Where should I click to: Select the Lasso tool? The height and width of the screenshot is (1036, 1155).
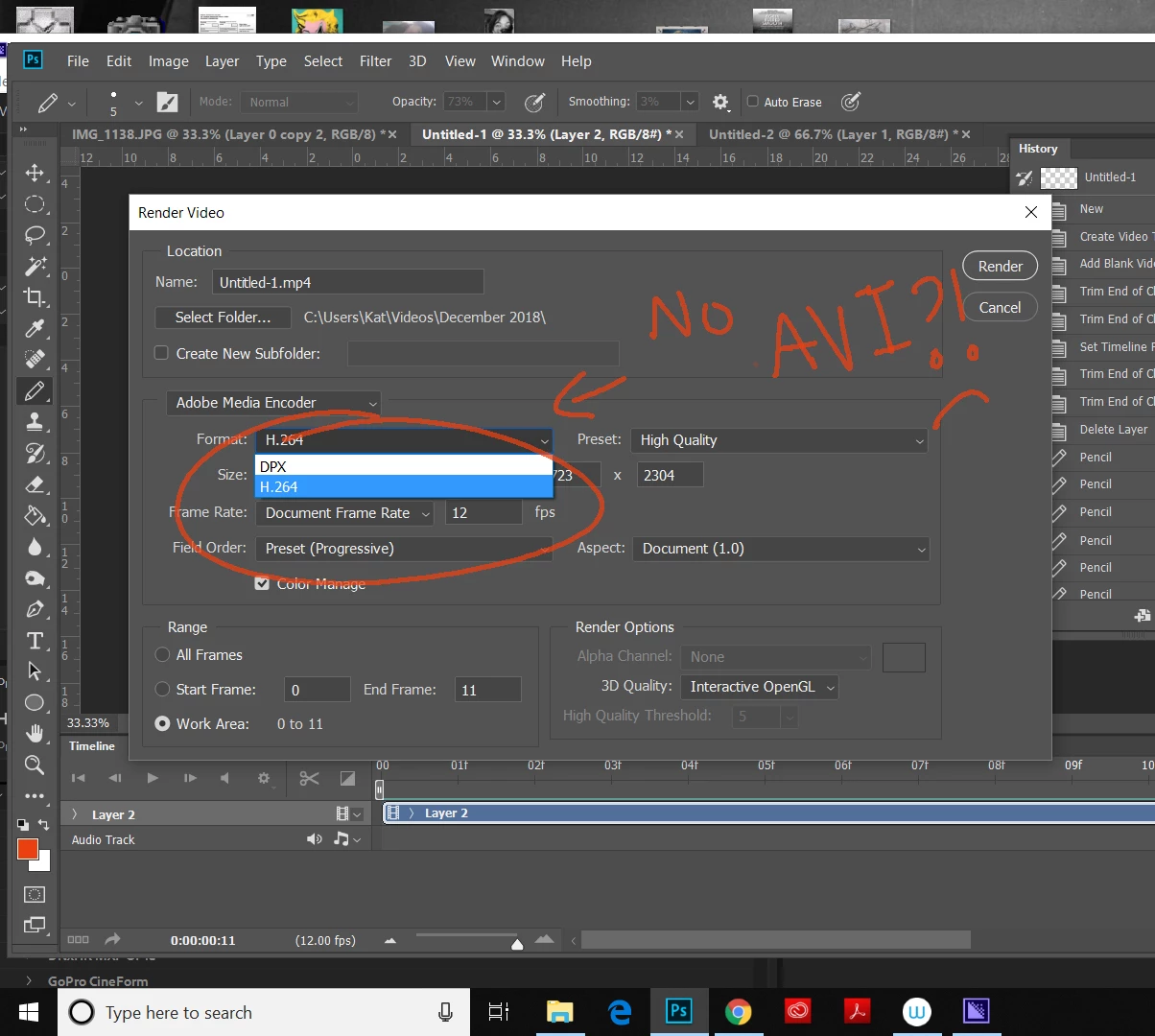pyautogui.click(x=35, y=235)
